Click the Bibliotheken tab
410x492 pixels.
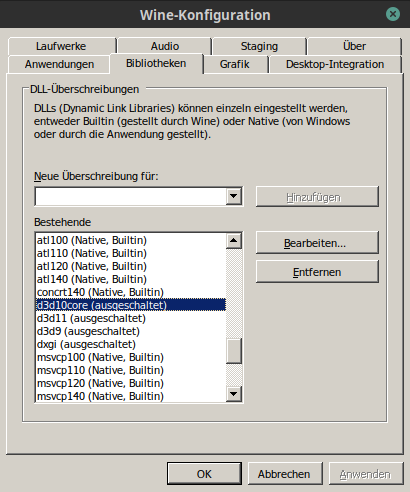[x=156, y=63]
